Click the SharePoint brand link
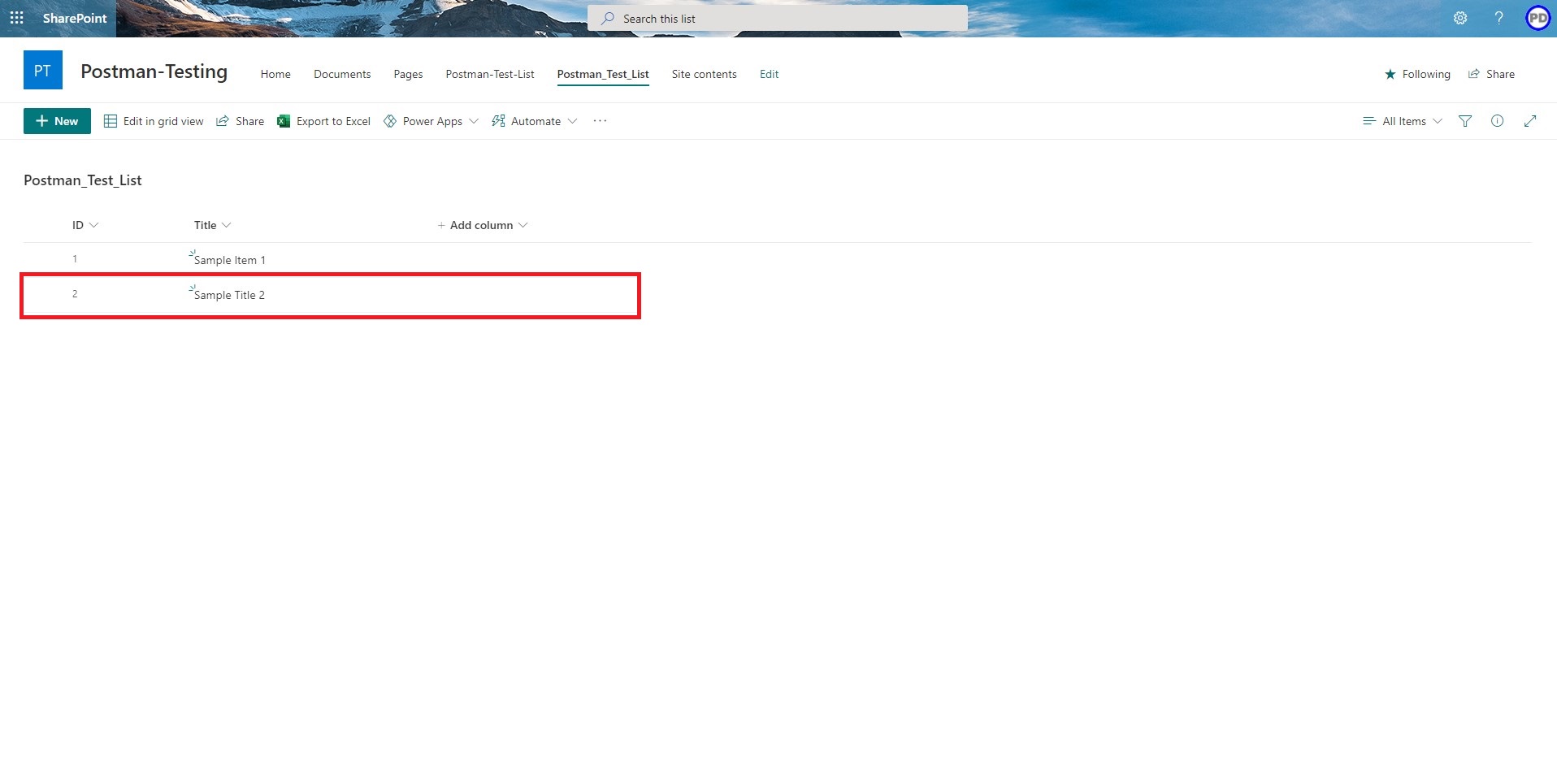Screen dimensions: 1557x784 point(75,18)
